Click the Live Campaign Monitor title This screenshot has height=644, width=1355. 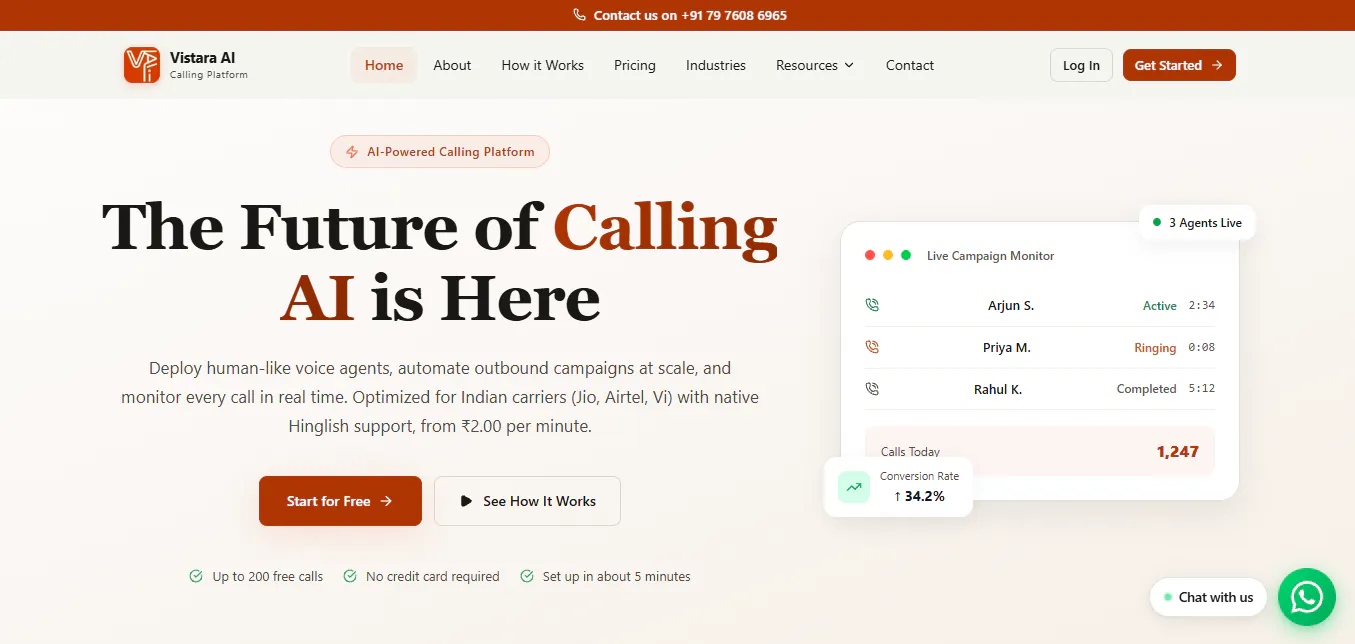coord(991,256)
